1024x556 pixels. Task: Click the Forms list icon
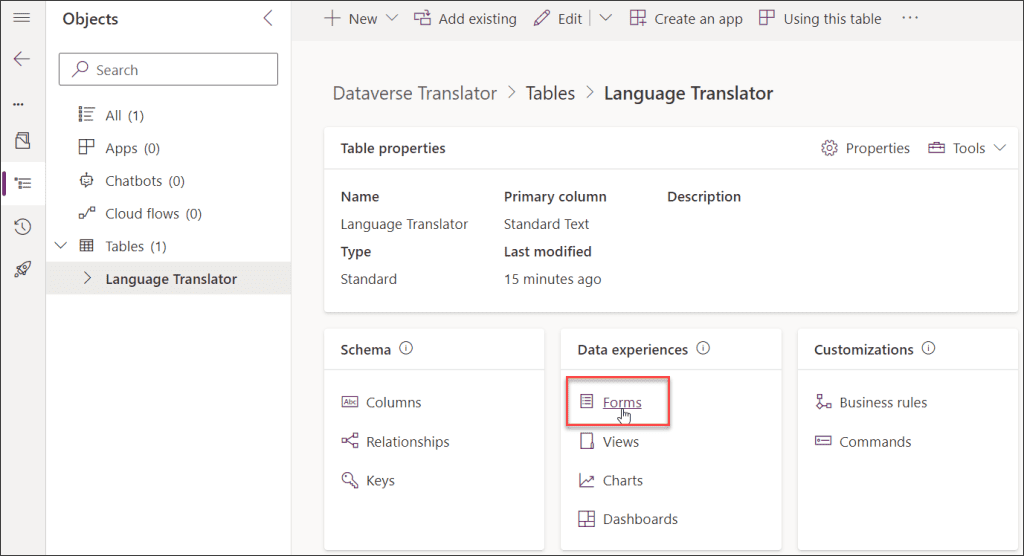586,401
